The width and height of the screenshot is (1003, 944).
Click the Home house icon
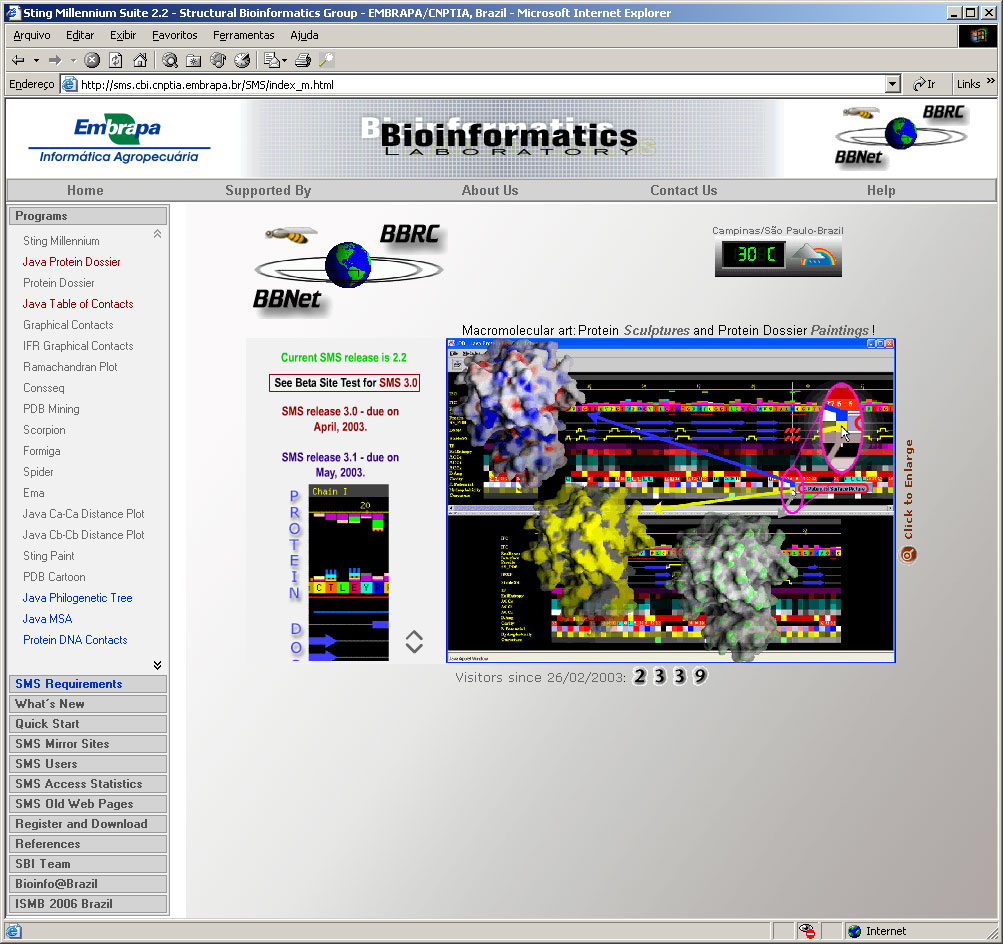pyautogui.click(x=139, y=60)
